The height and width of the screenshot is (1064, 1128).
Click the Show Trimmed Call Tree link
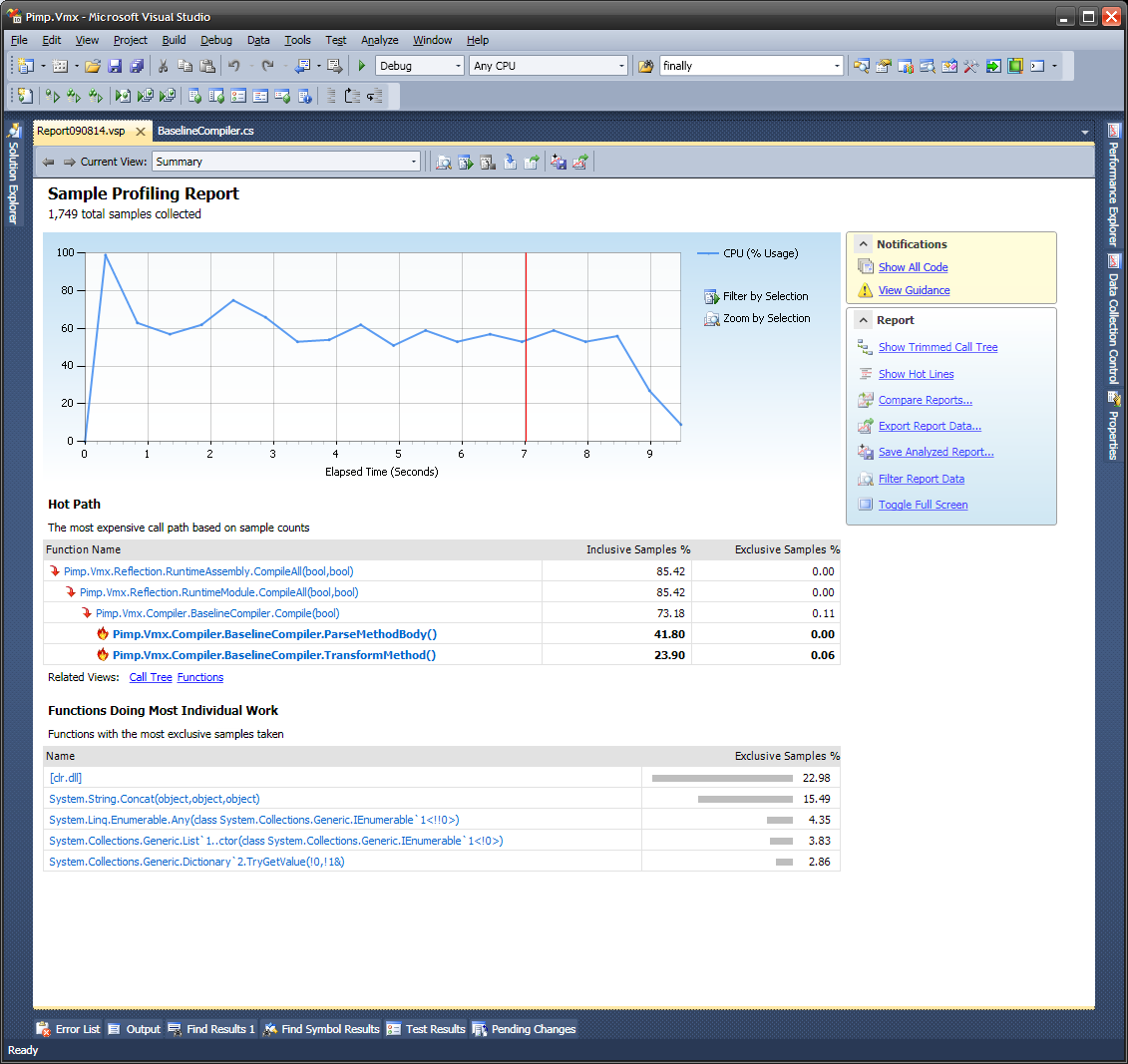(939, 347)
